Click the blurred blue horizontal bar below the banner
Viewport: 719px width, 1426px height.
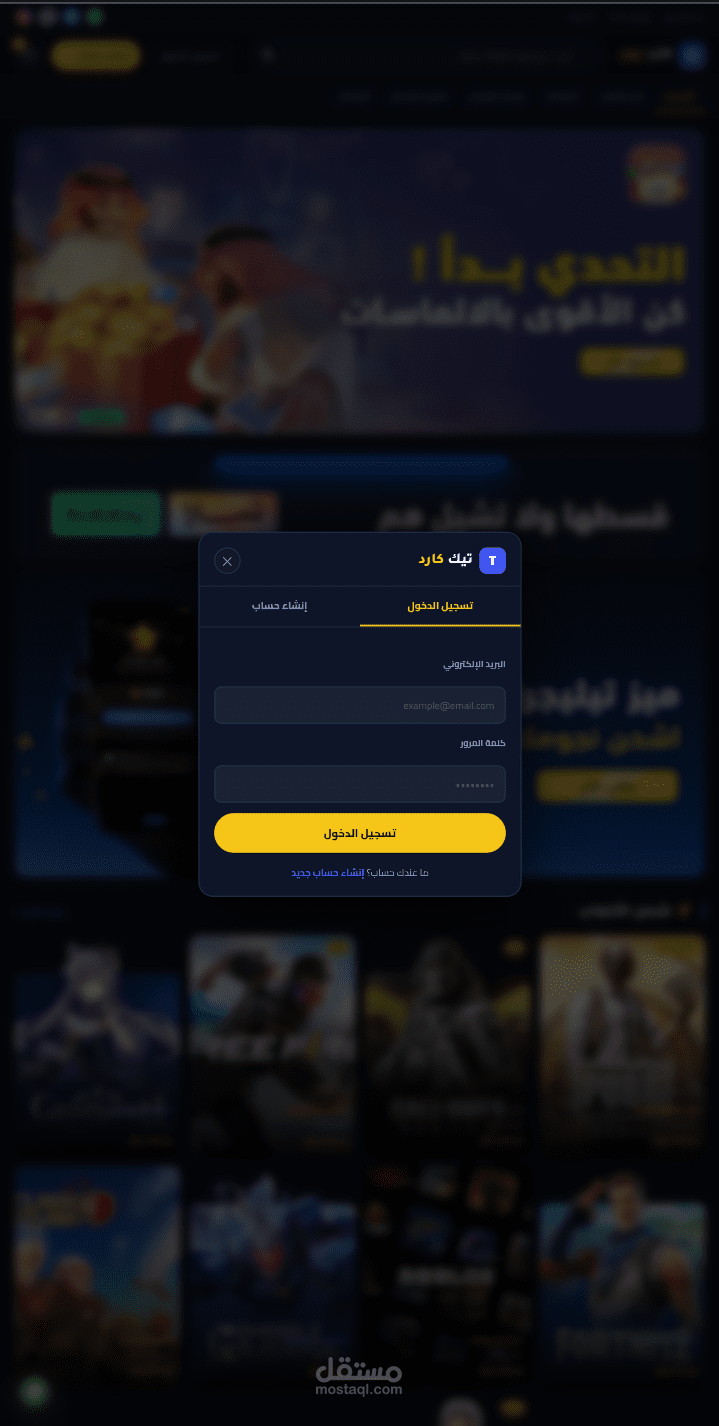[362, 465]
